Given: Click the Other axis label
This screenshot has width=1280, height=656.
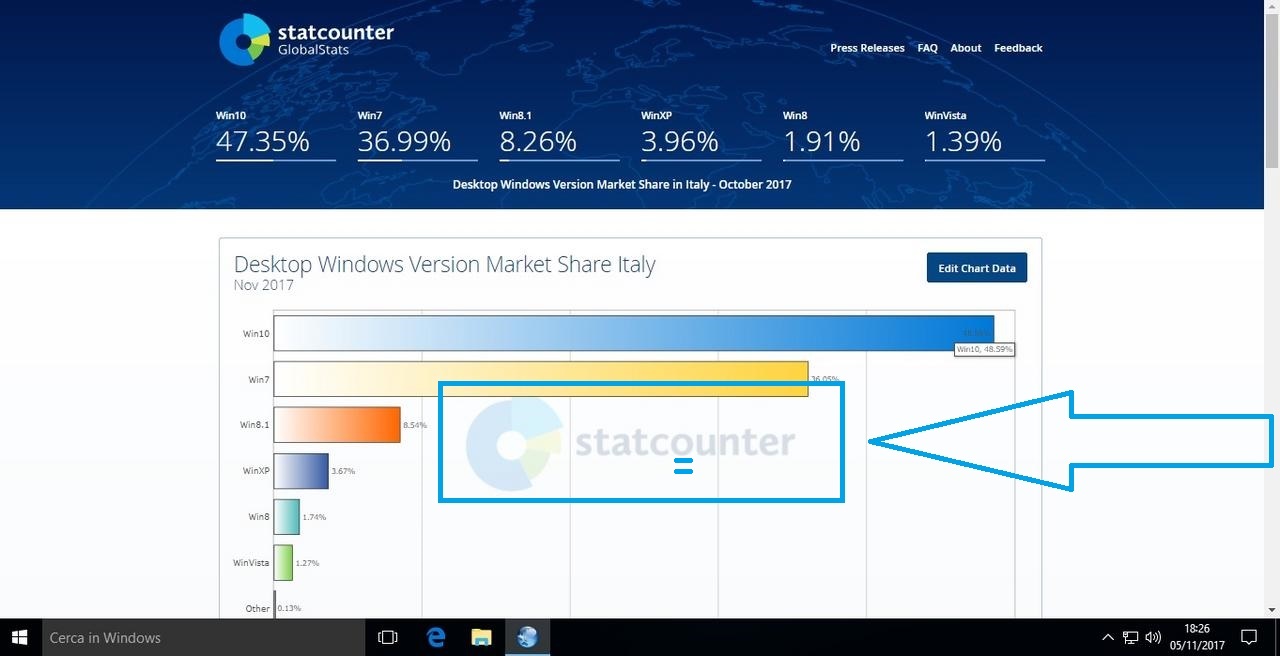Looking at the screenshot, I should coord(258,609).
